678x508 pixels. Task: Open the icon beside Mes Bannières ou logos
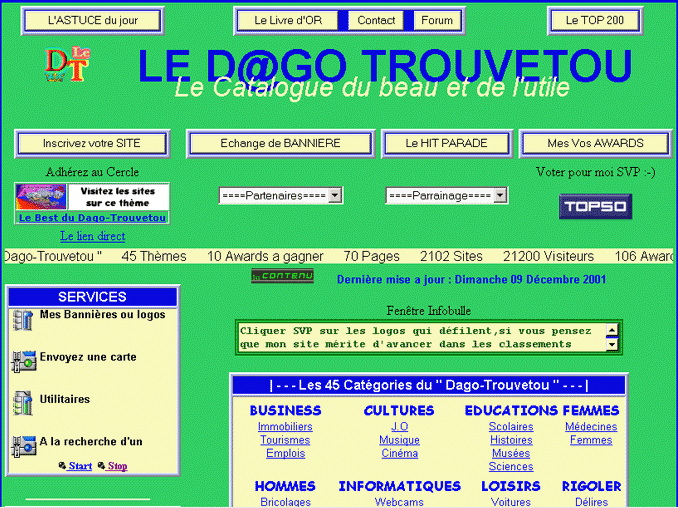(23, 320)
